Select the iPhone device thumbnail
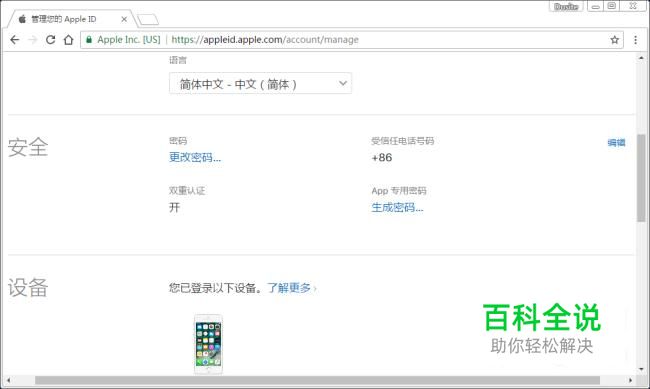This screenshot has width=650, height=389. click(x=209, y=344)
